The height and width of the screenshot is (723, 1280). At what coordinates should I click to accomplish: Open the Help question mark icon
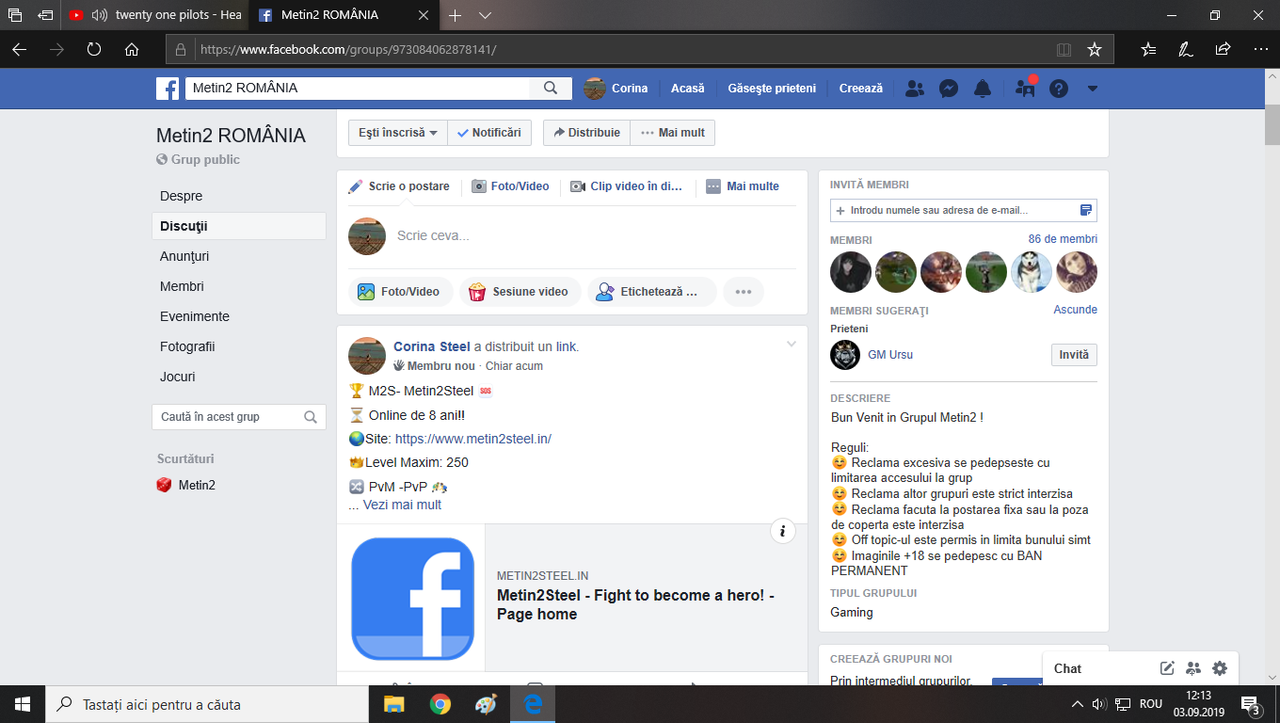pyautogui.click(x=1059, y=88)
